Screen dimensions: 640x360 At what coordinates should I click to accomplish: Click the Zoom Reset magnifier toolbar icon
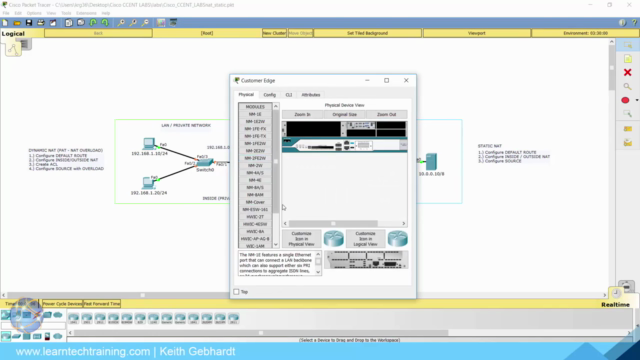click(133, 23)
